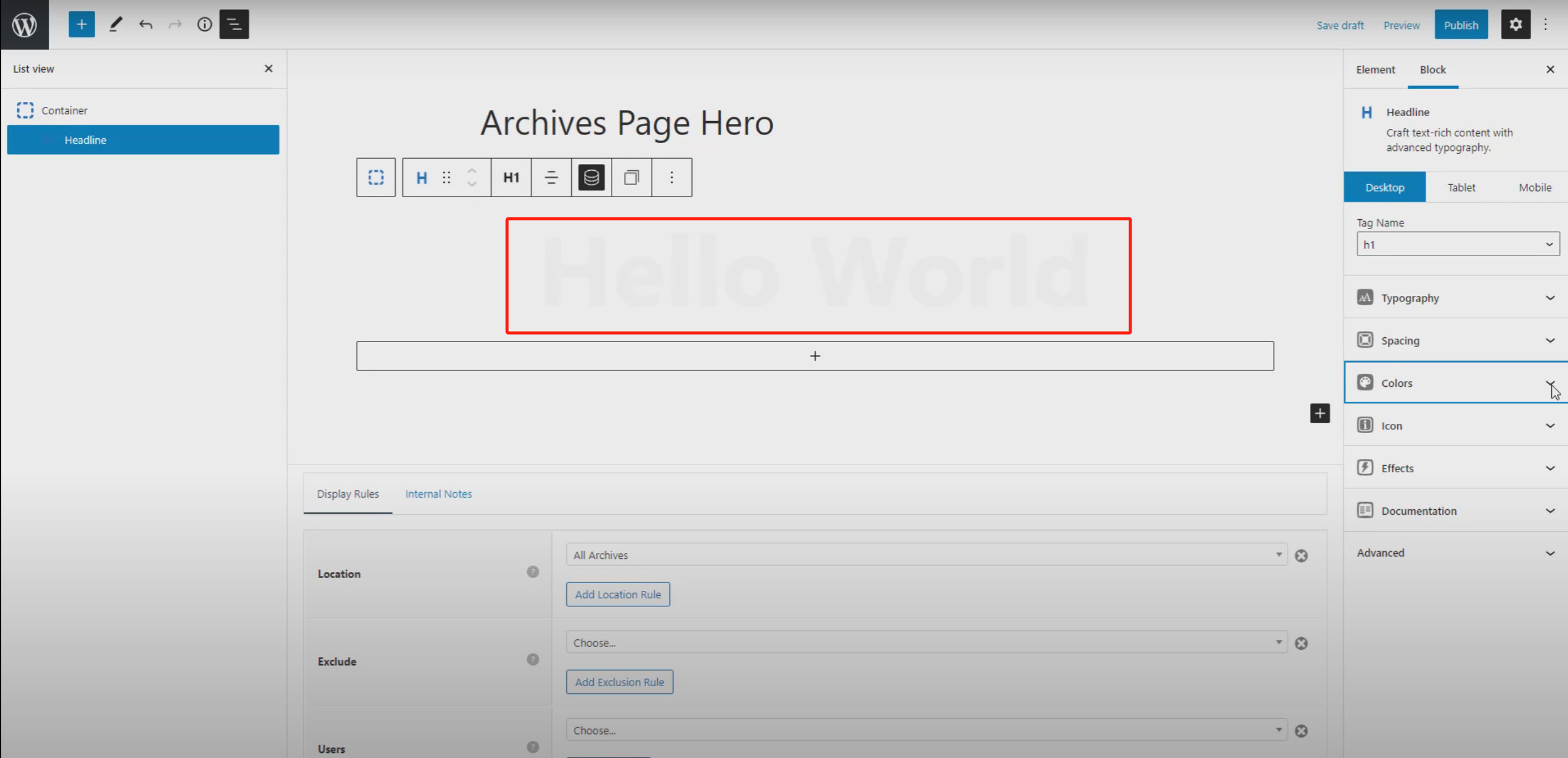
Task: Open the Tag Name h1 dropdown
Action: click(1457, 244)
